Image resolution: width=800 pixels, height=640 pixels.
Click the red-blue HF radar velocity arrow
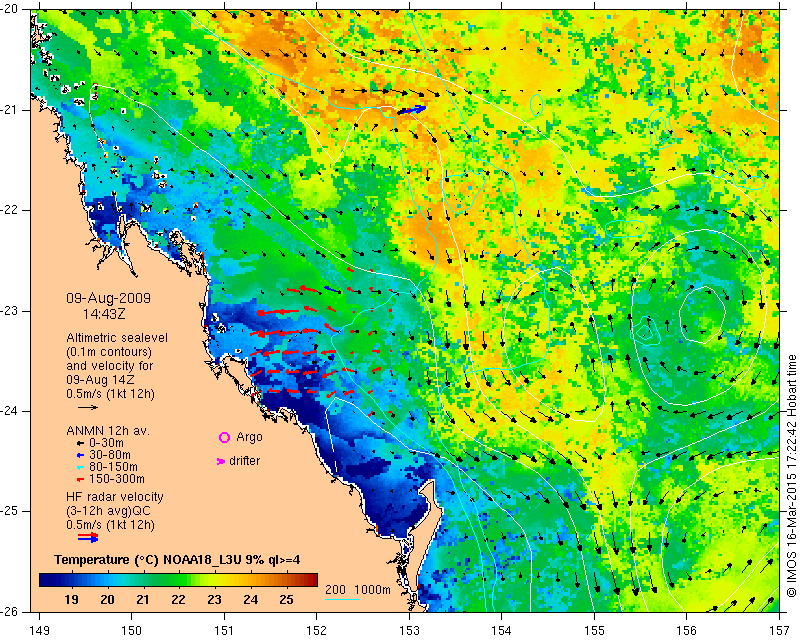pos(88,537)
